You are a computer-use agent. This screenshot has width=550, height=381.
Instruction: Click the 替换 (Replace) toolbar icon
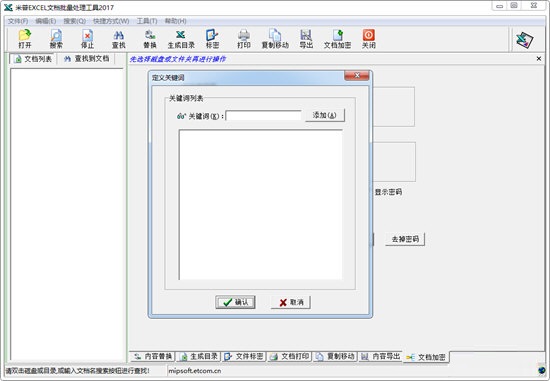[150, 39]
